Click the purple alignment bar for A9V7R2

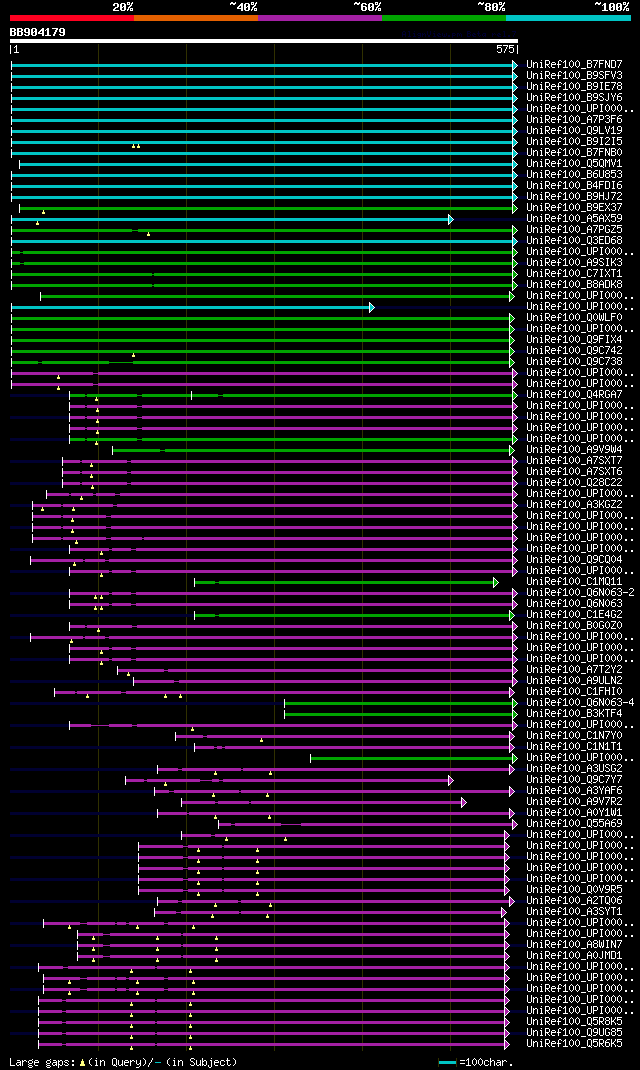point(324,802)
